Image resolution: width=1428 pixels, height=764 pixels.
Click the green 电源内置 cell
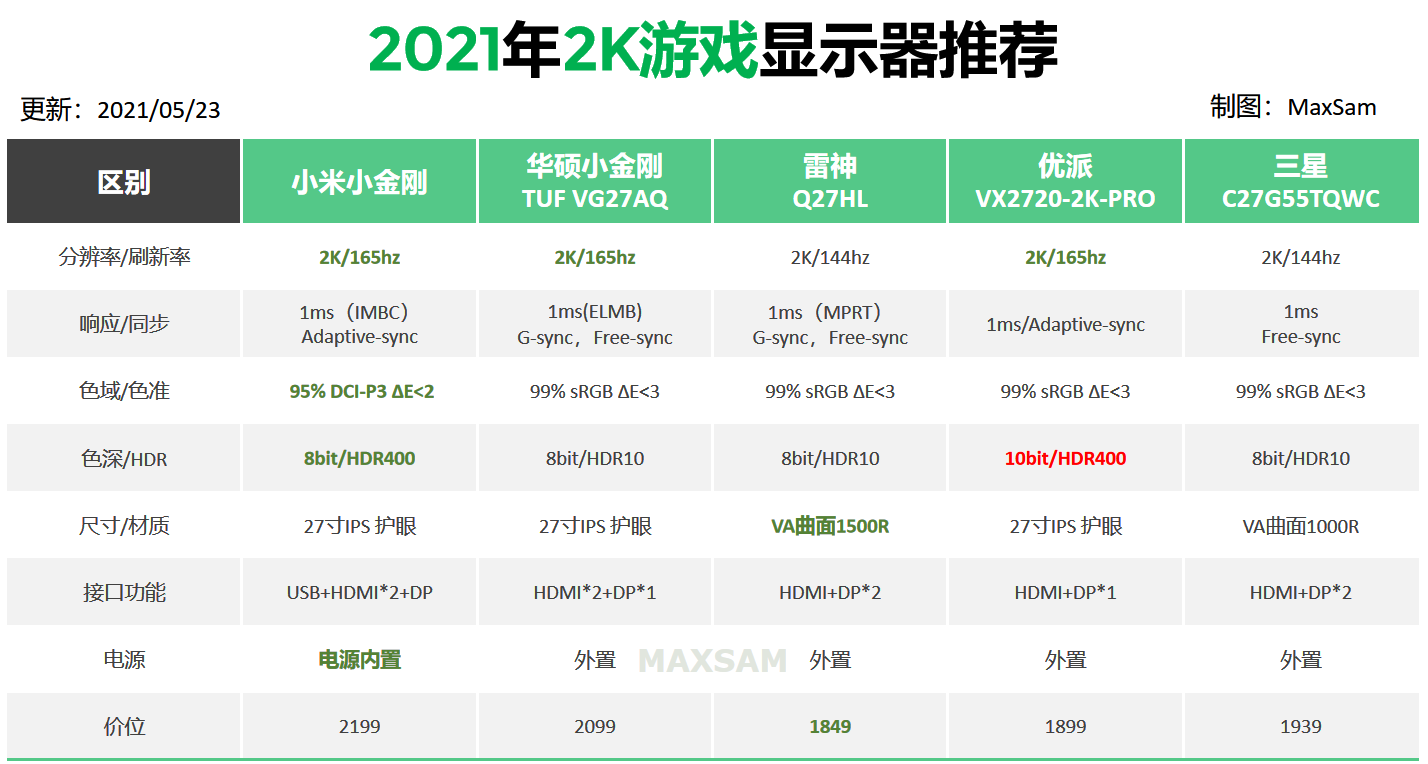[x=360, y=659]
